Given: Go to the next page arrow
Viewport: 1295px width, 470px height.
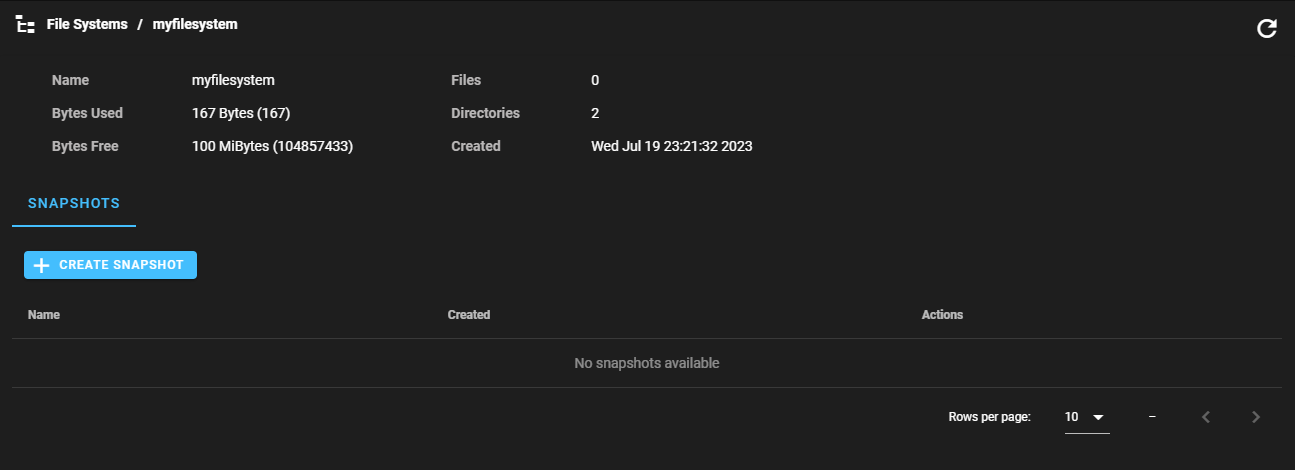Looking at the screenshot, I should point(1256,417).
